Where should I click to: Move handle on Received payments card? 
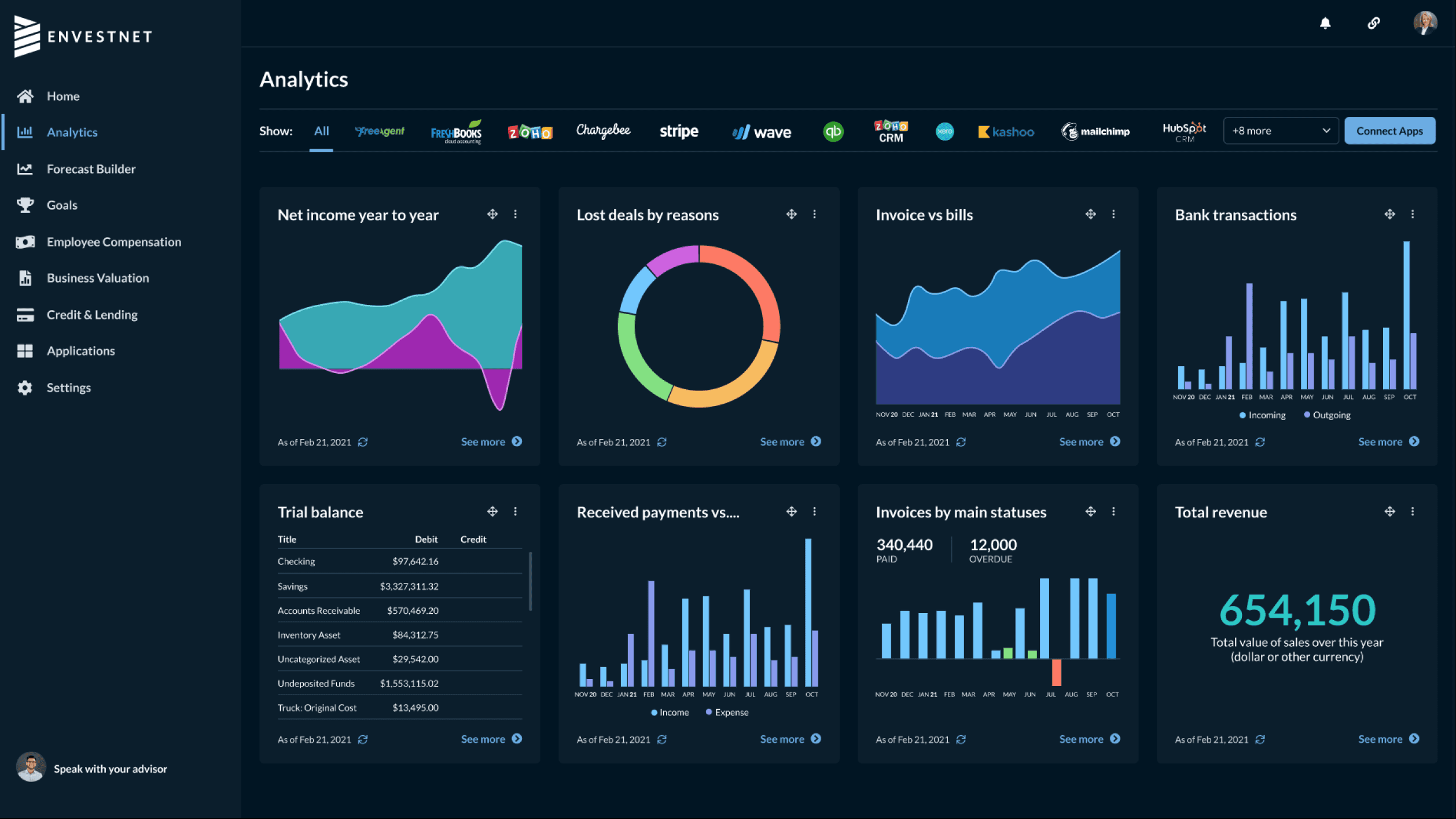pyautogui.click(x=792, y=511)
